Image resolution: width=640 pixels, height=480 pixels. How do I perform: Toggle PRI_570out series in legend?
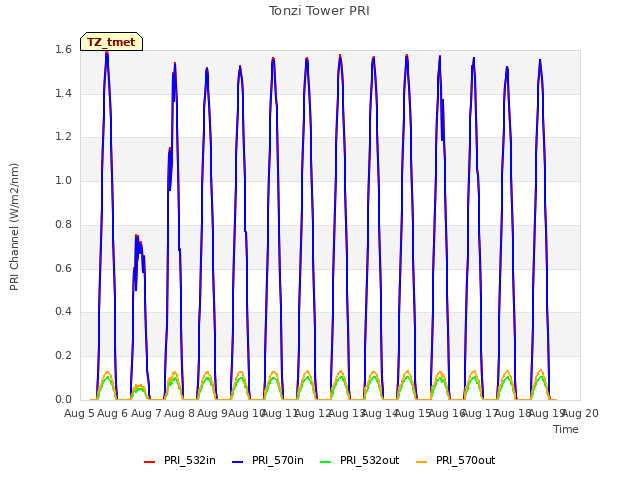pyautogui.click(x=456, y=460)
